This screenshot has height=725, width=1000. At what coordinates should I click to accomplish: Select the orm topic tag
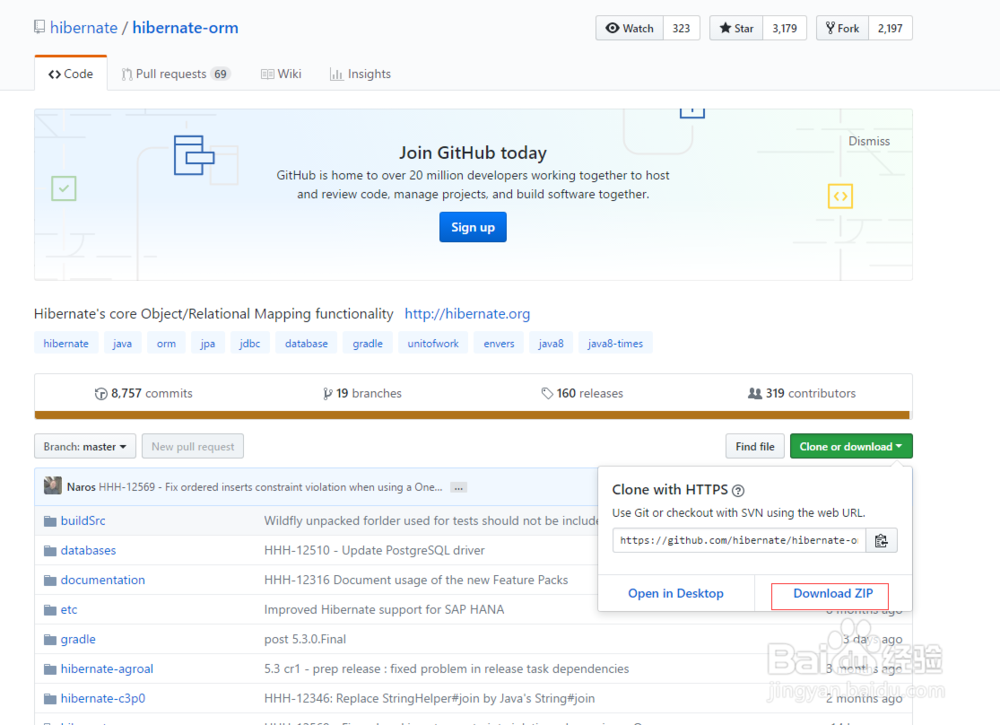(x=166, y=343)
